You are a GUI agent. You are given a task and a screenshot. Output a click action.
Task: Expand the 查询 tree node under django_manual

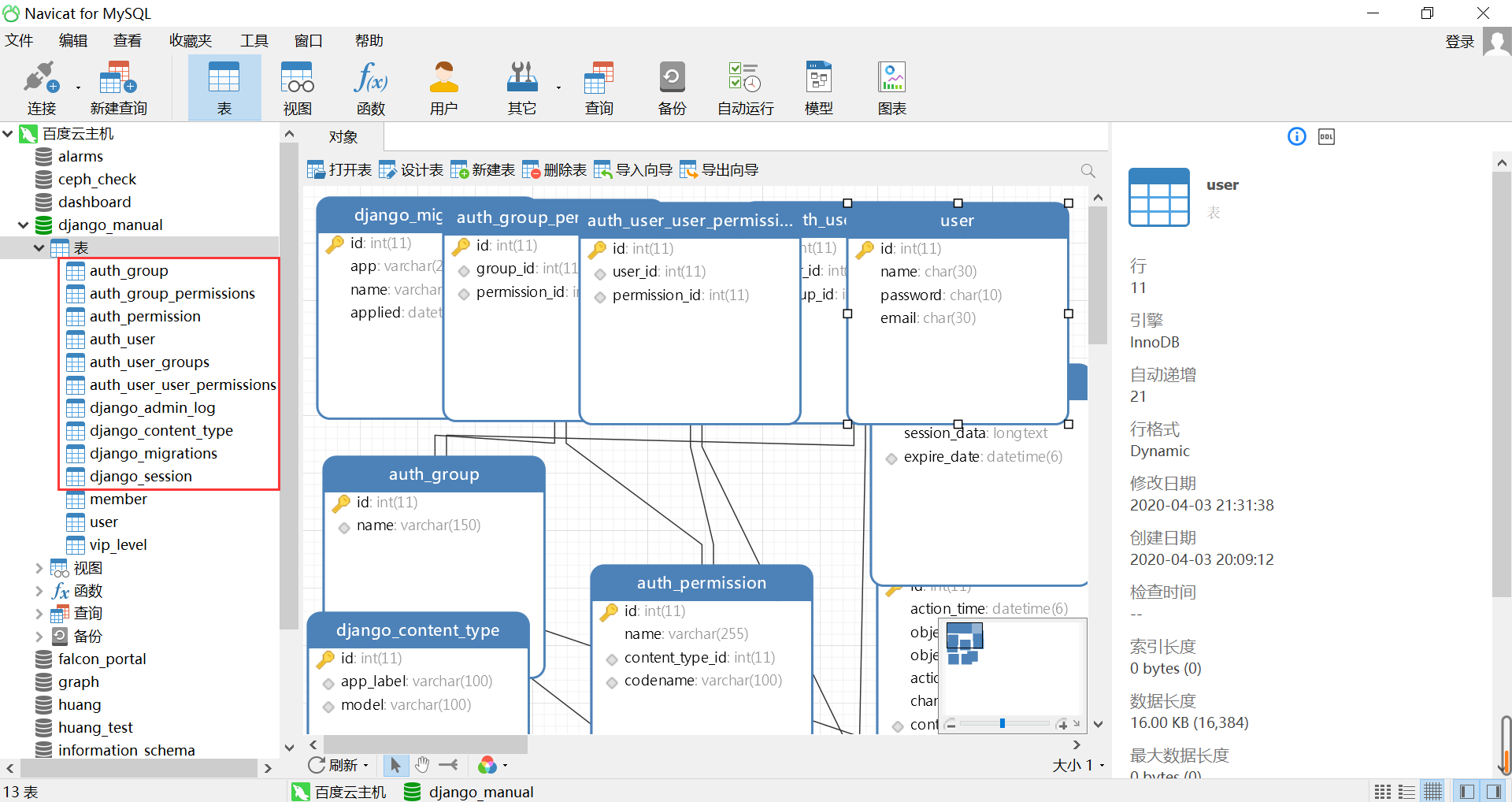coord(39,614)
